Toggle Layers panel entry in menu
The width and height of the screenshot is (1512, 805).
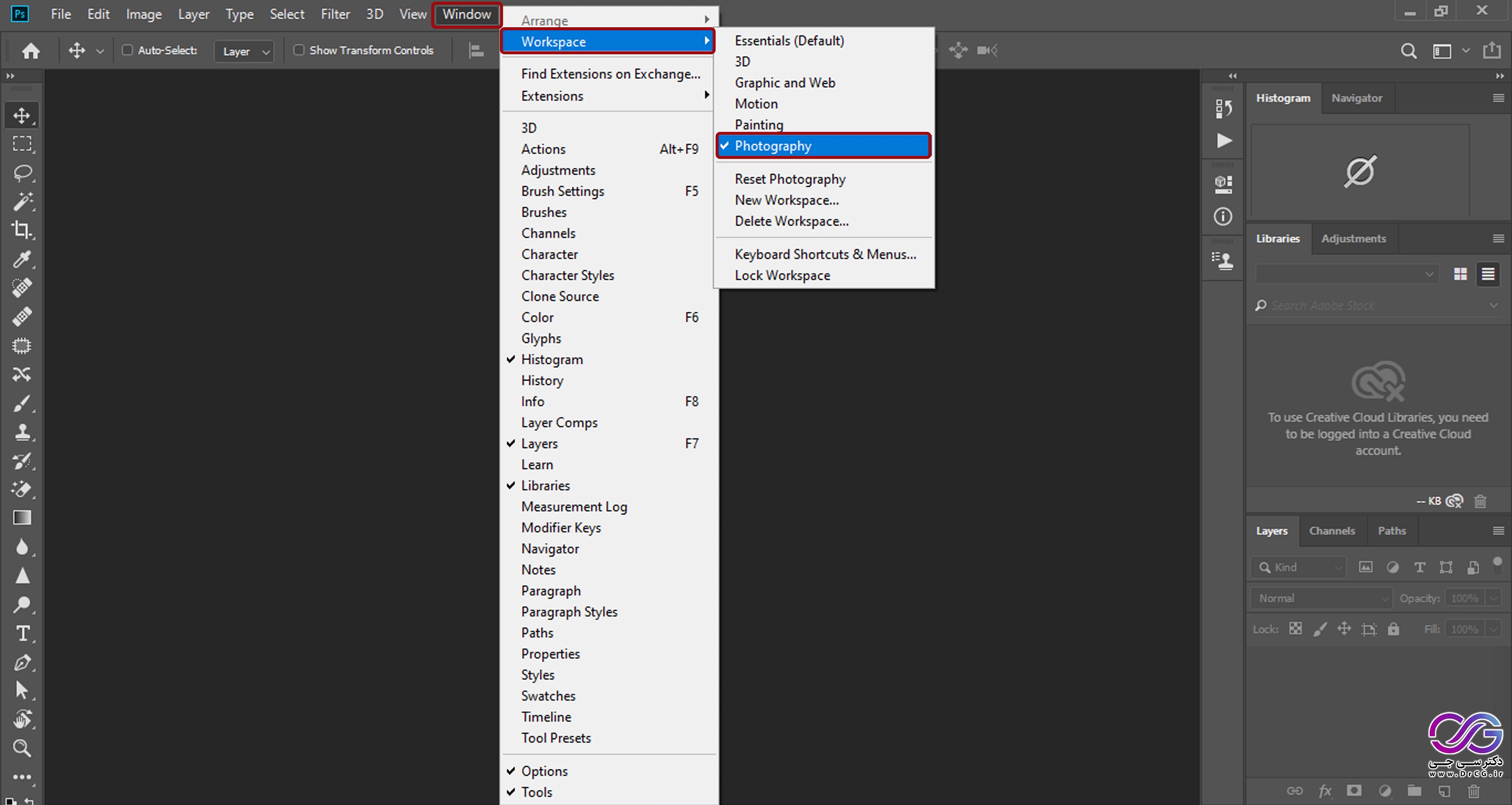pyautogui.click(x=609, y=443)
